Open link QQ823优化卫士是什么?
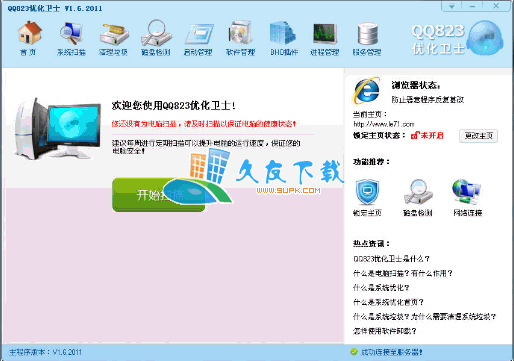The image size is (514, 361). (x=391, y=259)
